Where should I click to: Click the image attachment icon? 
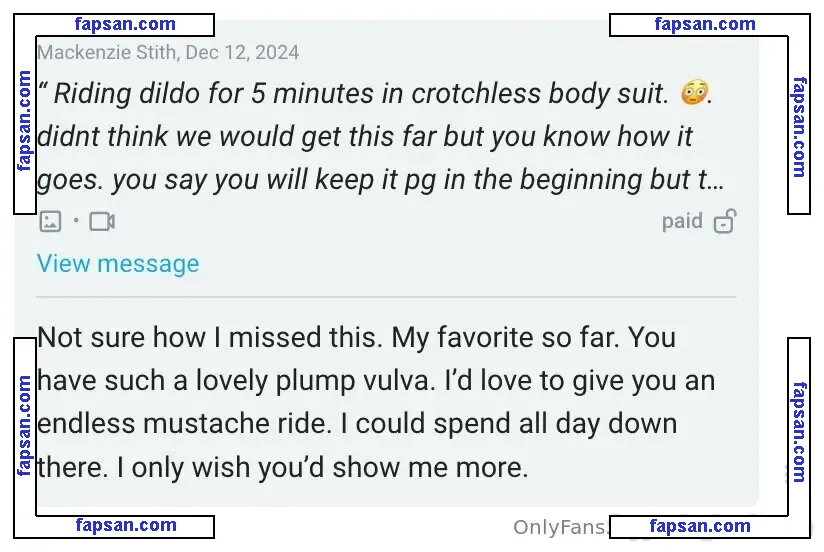(50, 221)
